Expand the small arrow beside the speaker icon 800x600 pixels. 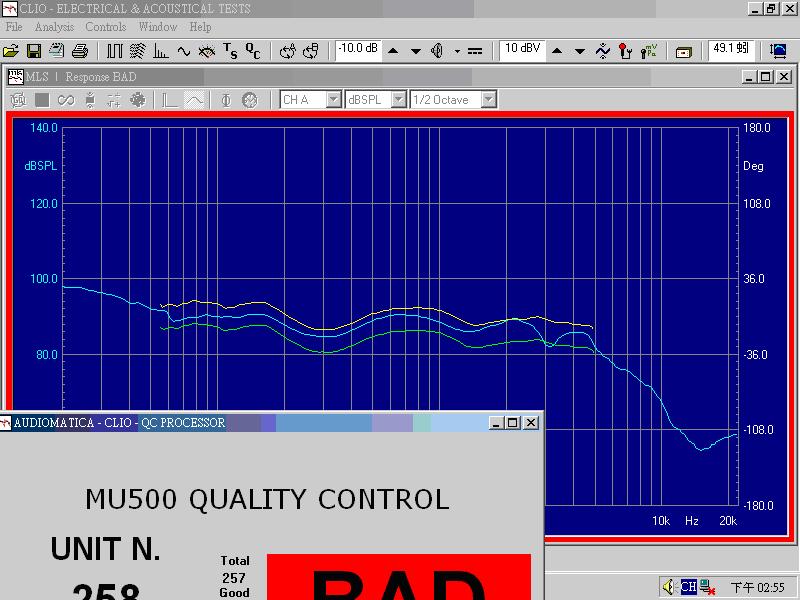(457, 51)
